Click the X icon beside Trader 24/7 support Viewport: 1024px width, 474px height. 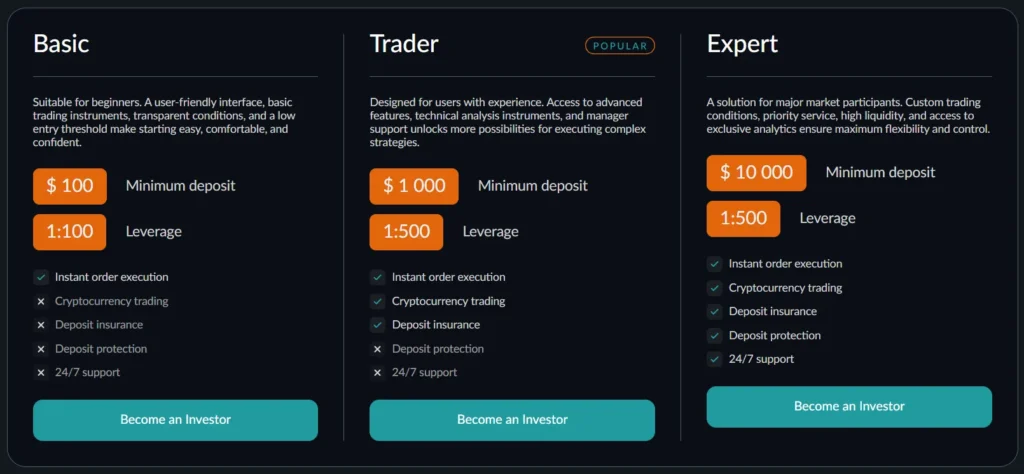pos(378,373)
